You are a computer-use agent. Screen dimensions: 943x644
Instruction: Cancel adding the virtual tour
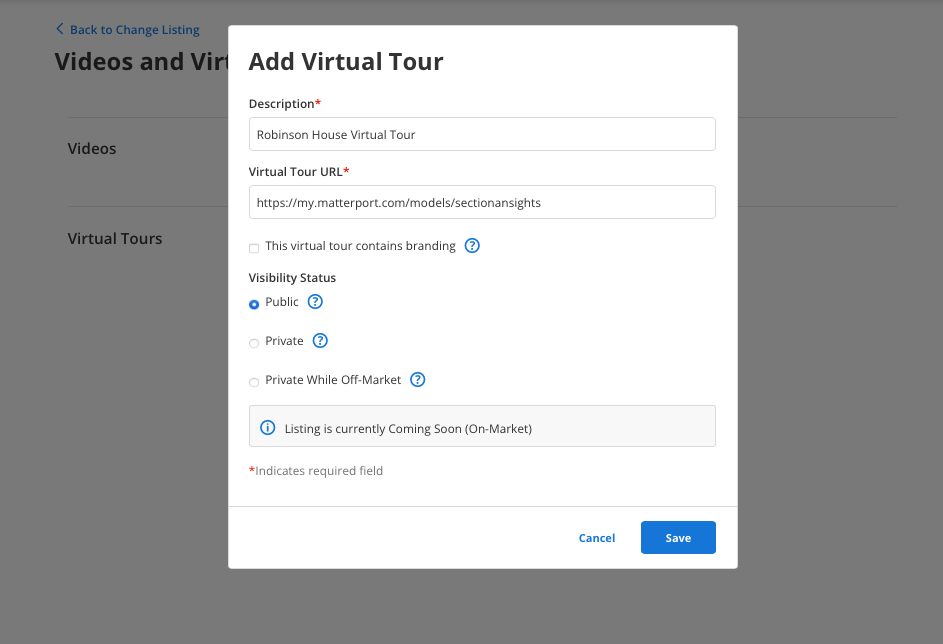(x=597, y=538)
